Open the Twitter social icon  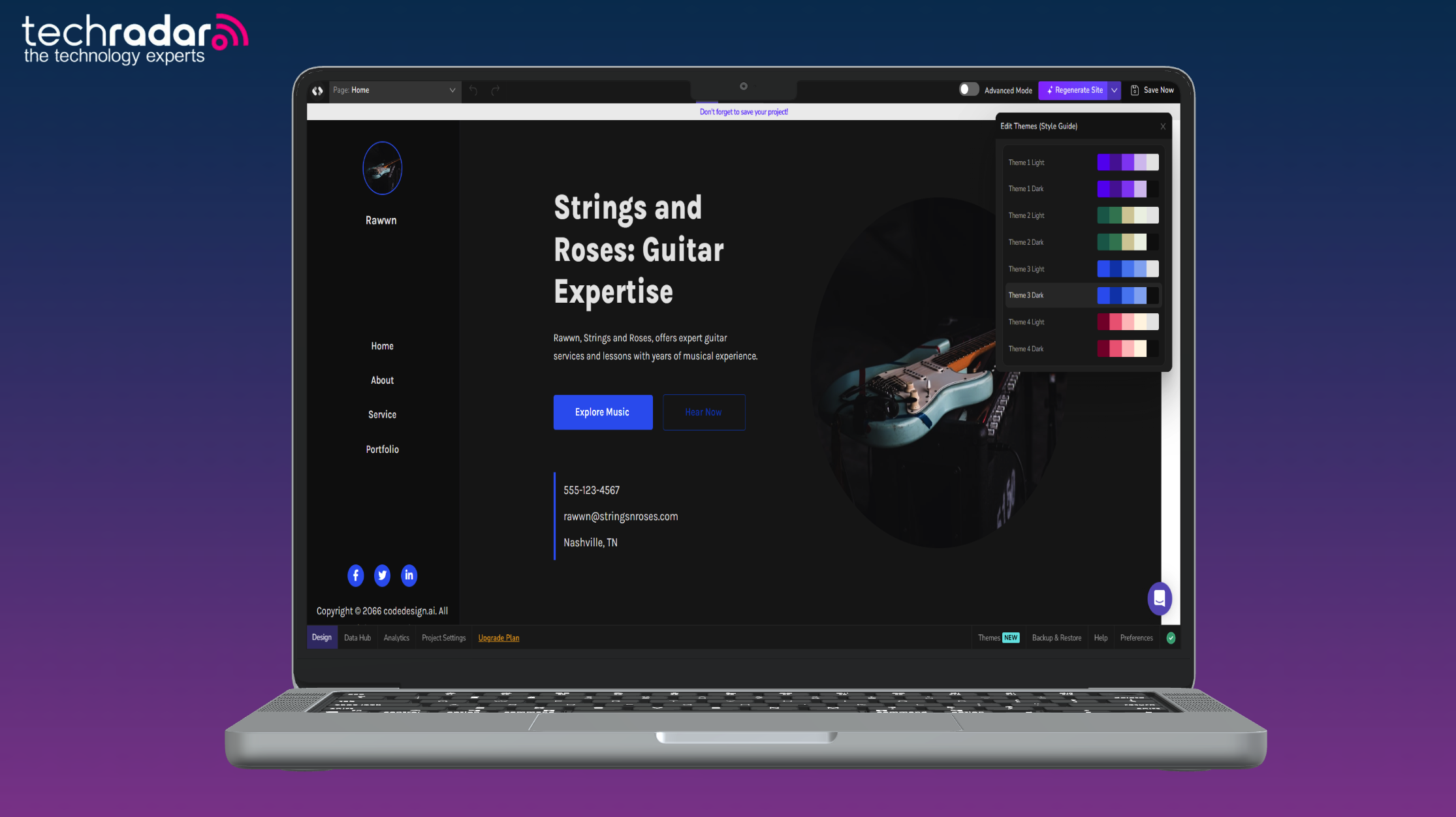coord(382,576)
